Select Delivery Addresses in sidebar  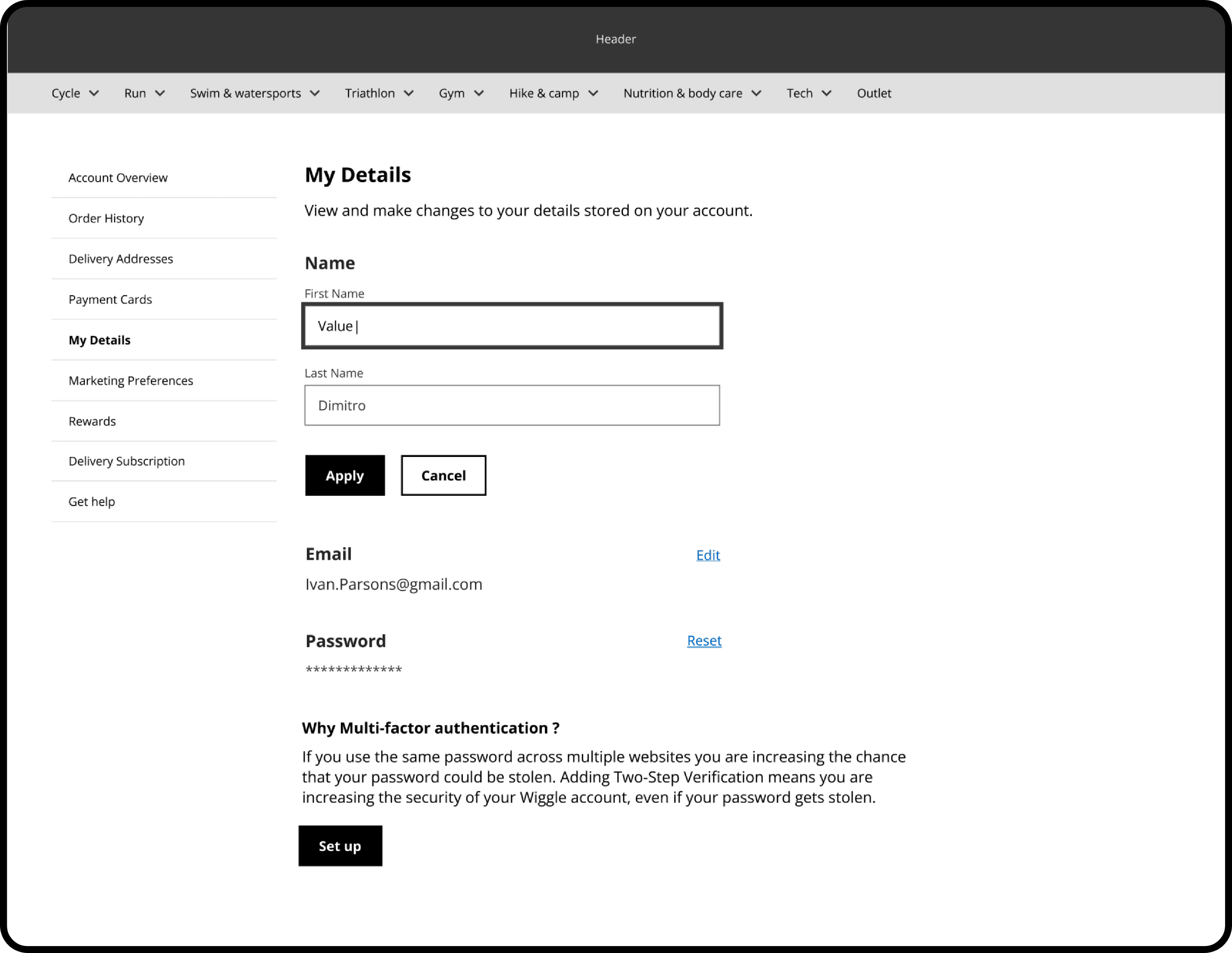121,259
